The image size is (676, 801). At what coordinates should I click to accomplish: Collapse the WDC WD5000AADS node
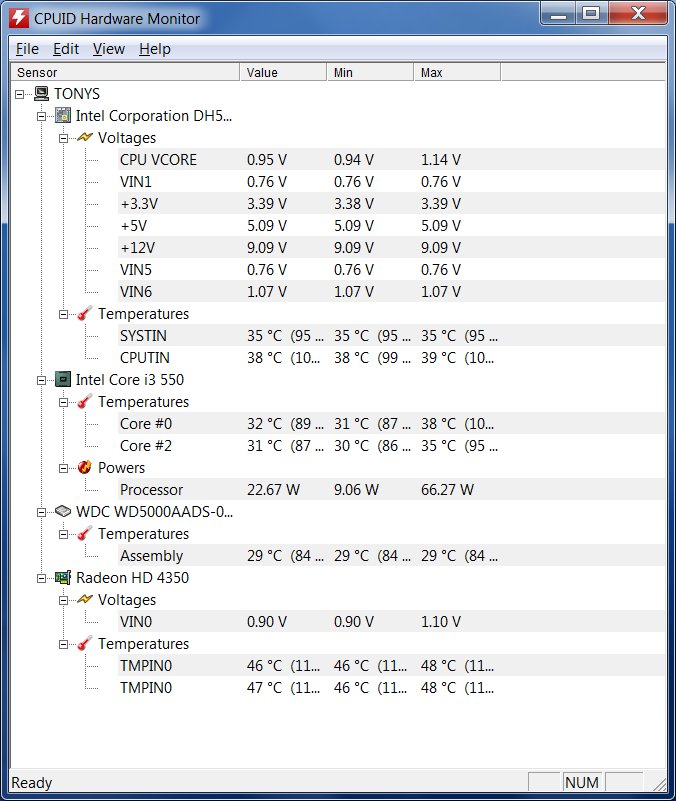click(41, 512)
